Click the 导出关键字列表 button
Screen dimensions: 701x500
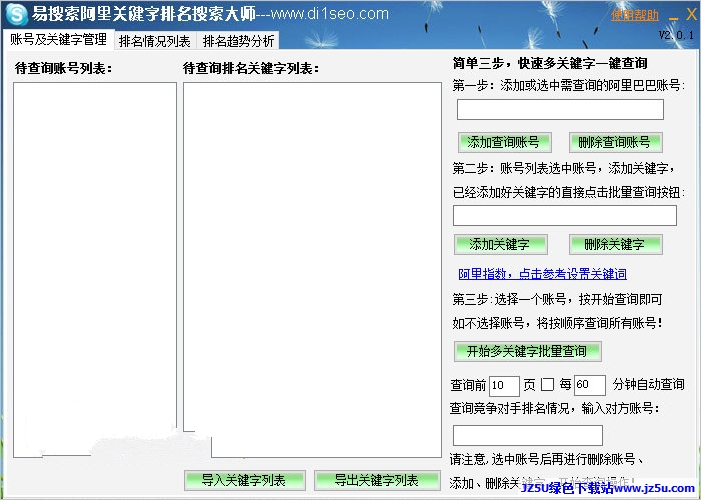point(377,480)
